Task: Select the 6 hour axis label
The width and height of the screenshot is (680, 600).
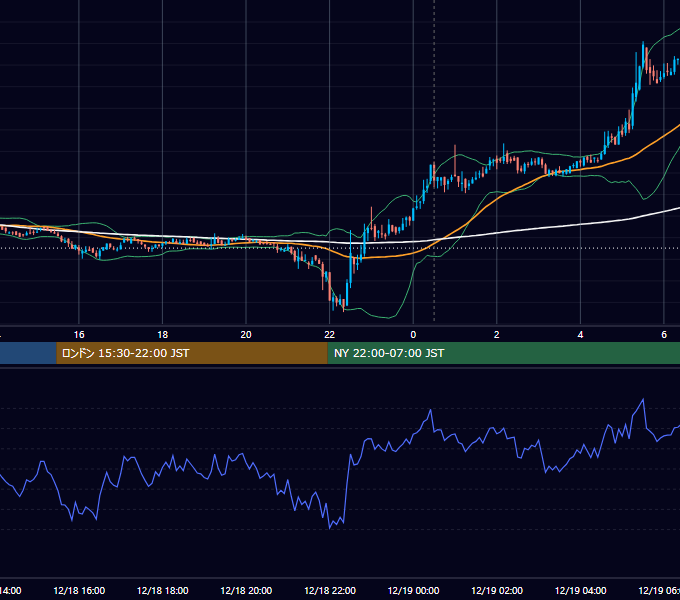Action: [x=664, y=335]
